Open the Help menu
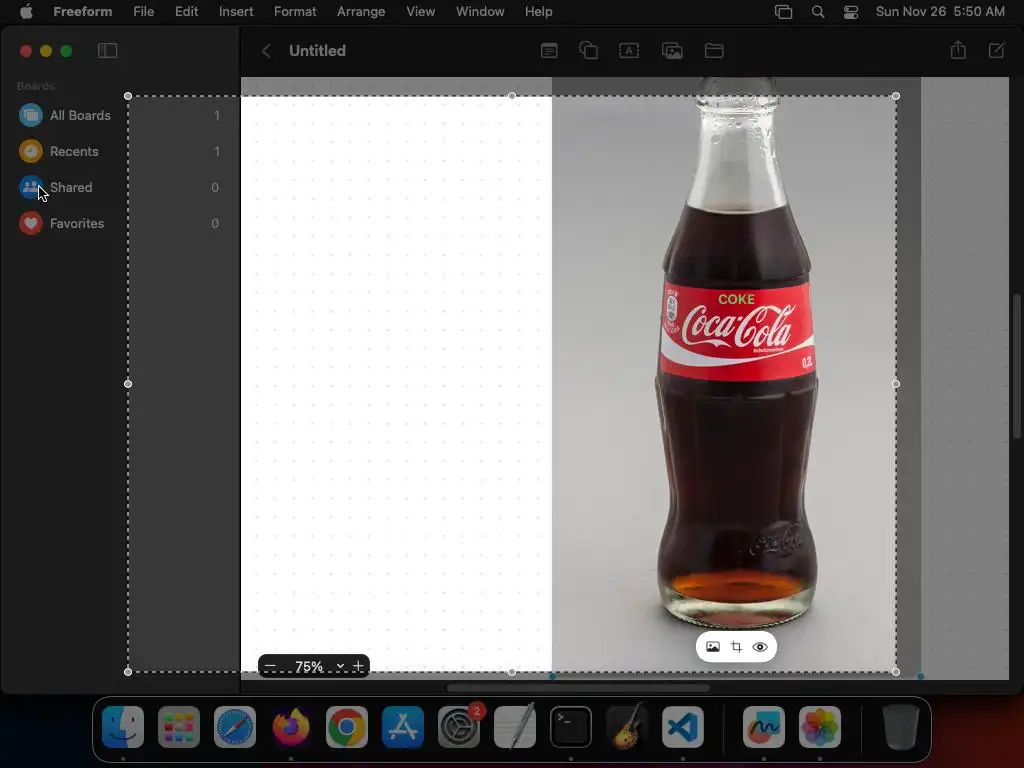 point(538,12)
